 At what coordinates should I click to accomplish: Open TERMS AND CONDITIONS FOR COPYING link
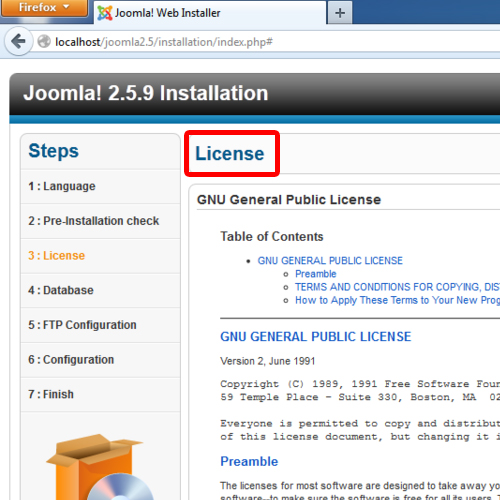[x=397, y=287]
